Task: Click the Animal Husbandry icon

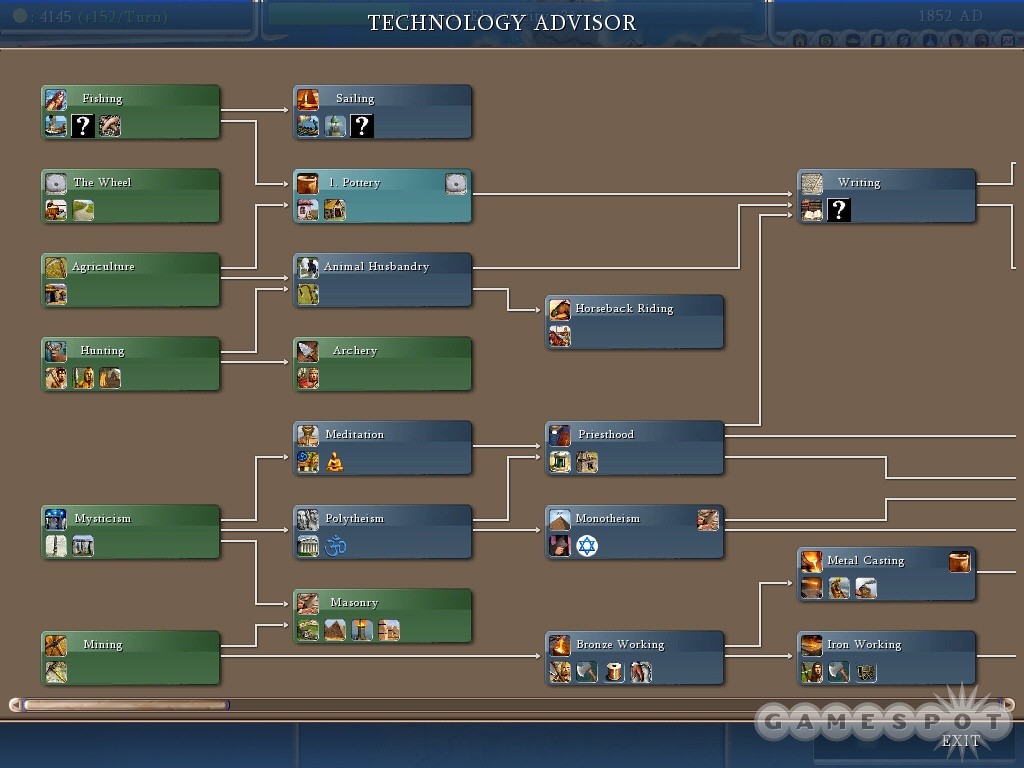Action: click(308, 267)
